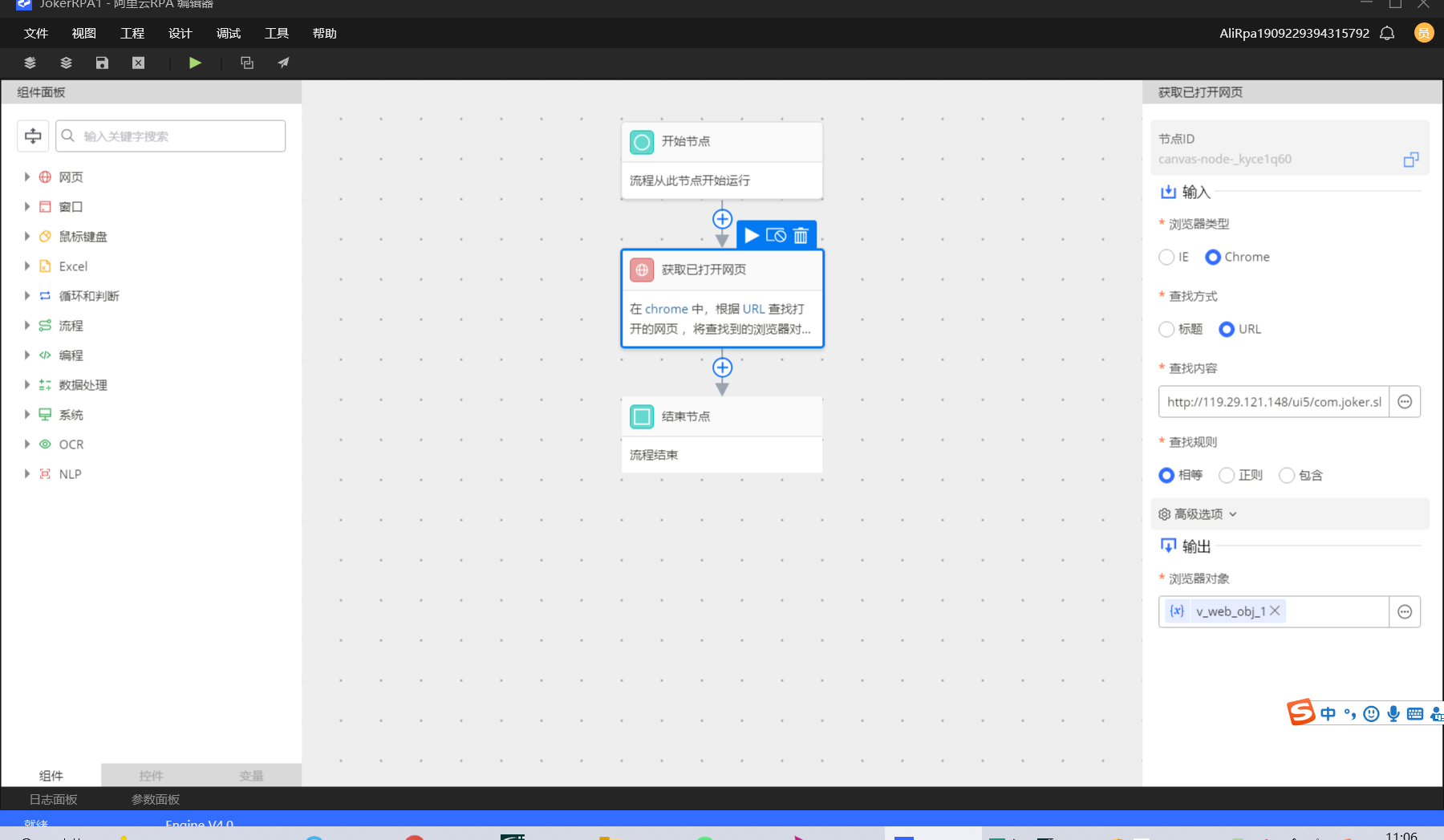Open the 日志面板 panel
1444x840 pixels.
click(54, 799)
